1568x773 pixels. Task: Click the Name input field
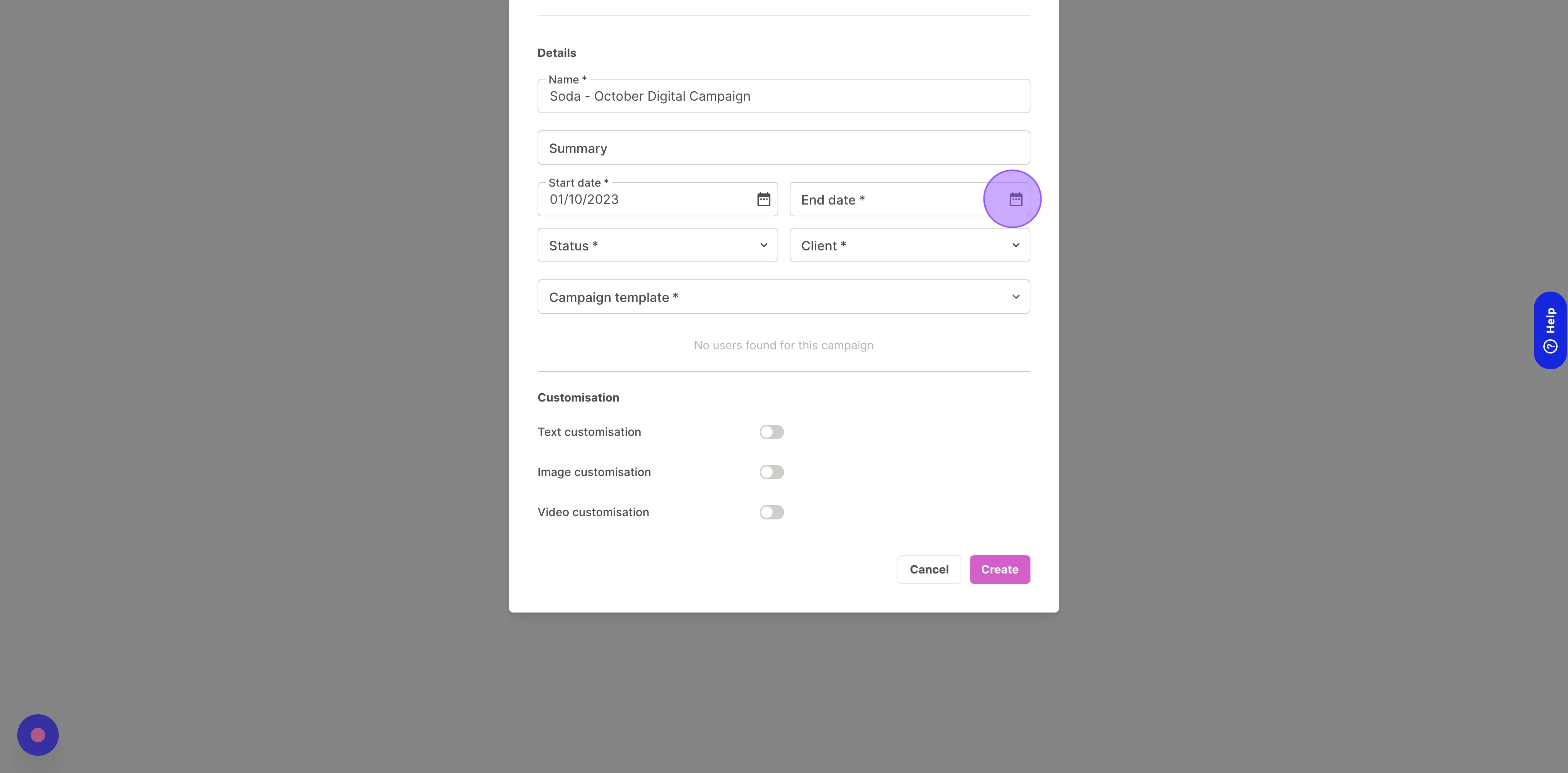tap(784, 95)
